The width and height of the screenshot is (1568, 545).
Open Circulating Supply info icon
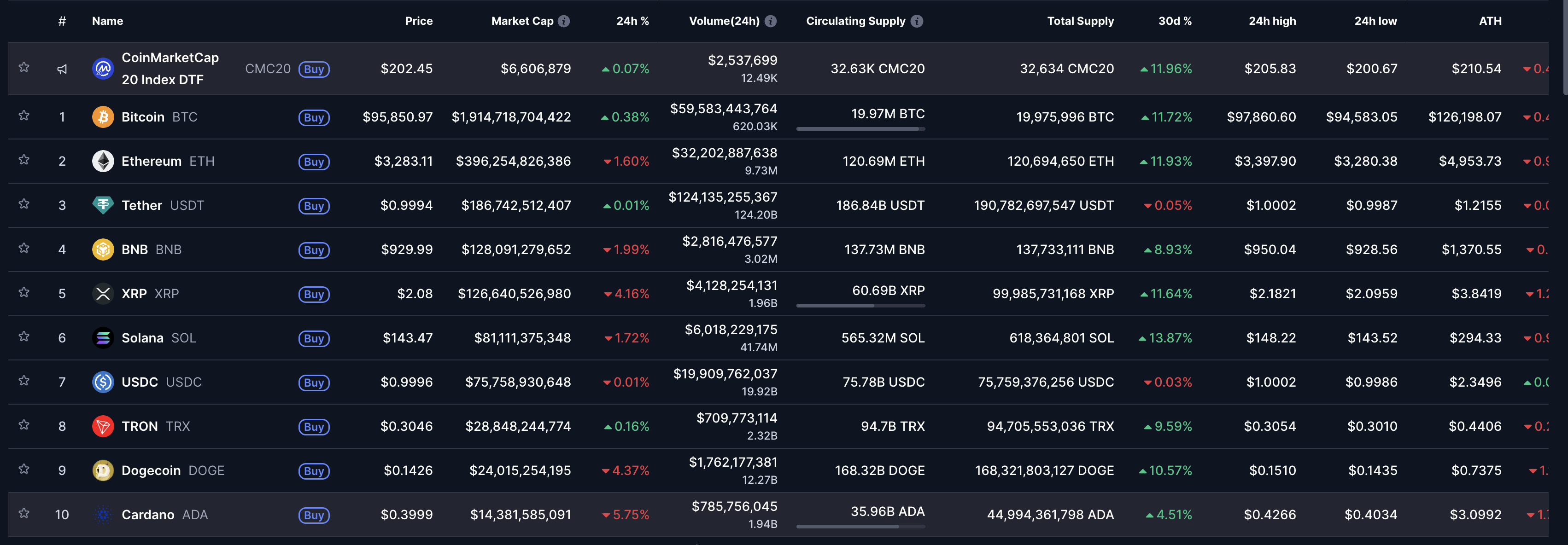[917, 21]
